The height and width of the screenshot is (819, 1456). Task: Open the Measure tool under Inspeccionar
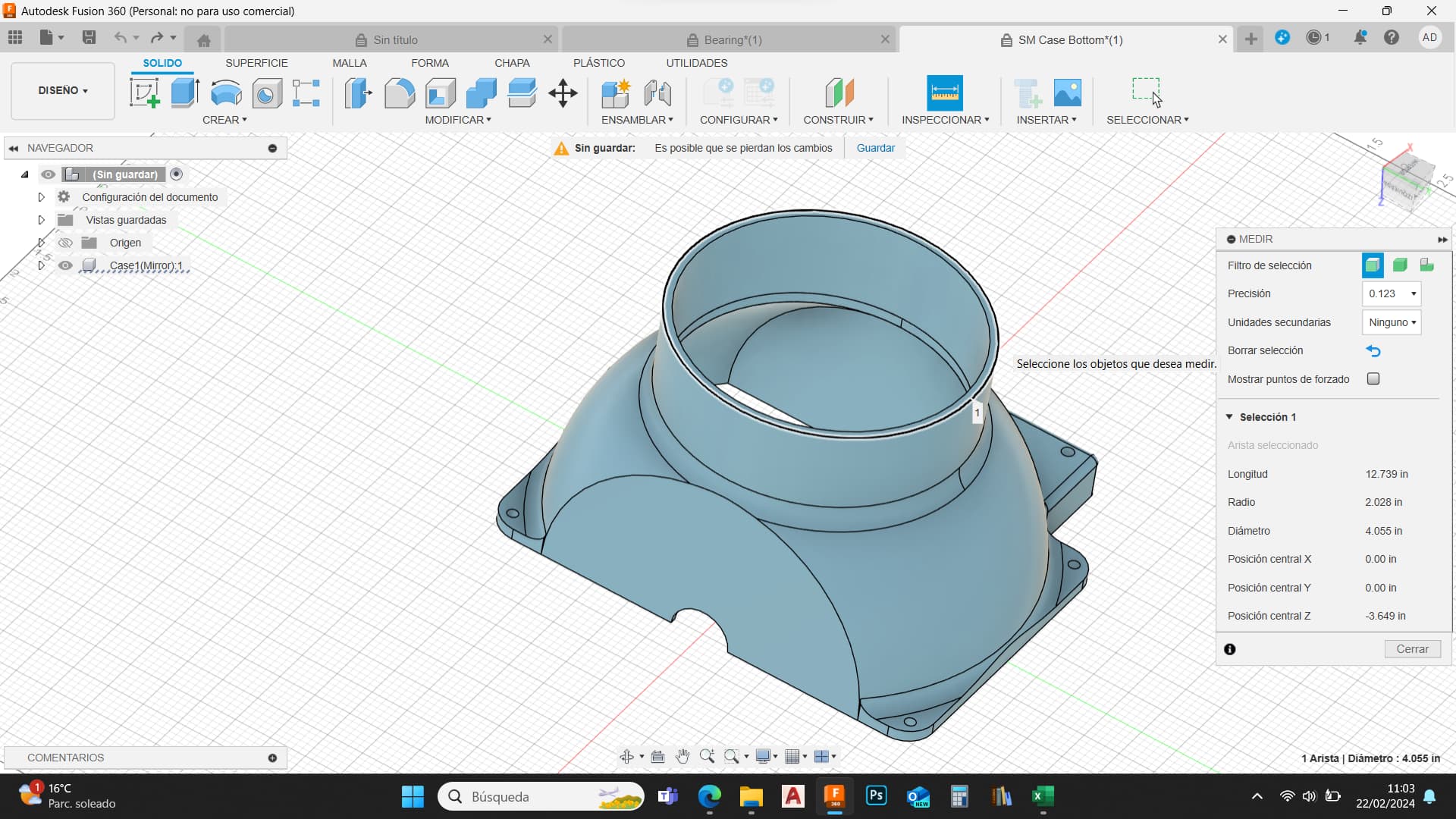[945, 93]
